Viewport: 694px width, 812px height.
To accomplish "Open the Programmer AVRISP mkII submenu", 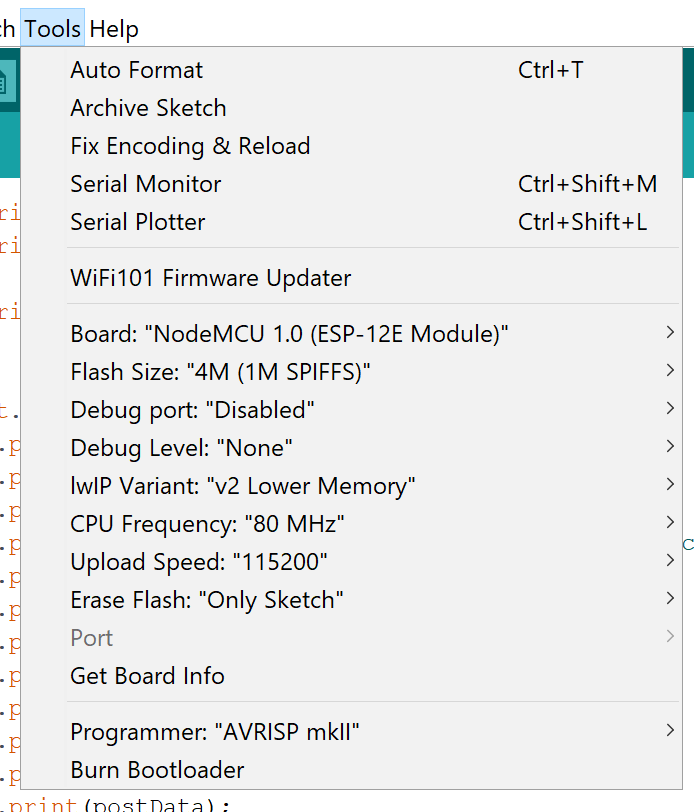I will click(670, 731).
